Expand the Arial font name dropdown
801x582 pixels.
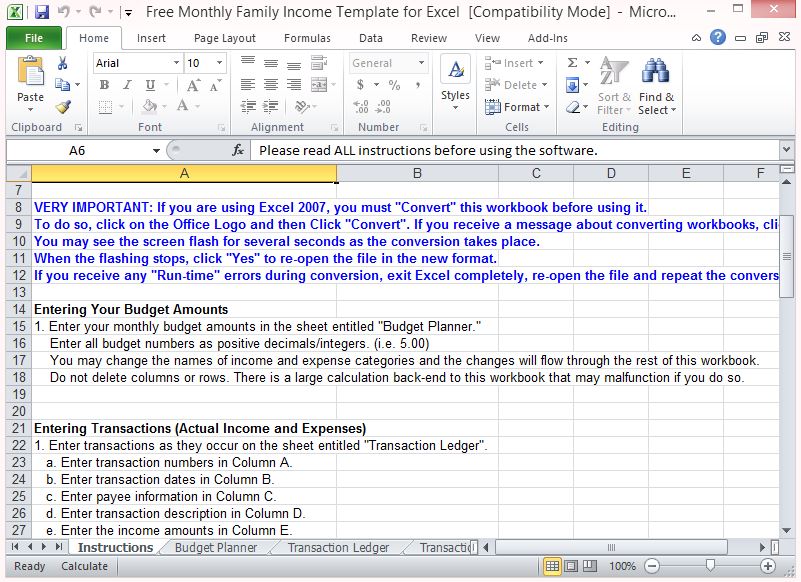pos(175,63)
